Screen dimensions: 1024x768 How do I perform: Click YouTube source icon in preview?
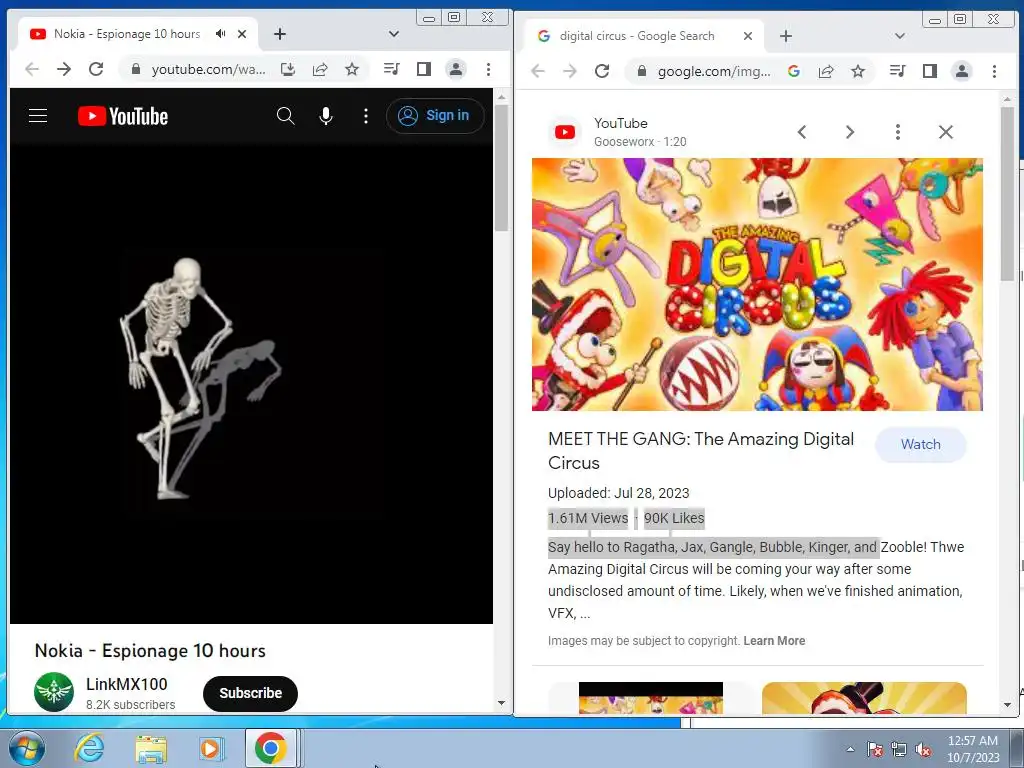pyautogui.click(x=565, y=132)
